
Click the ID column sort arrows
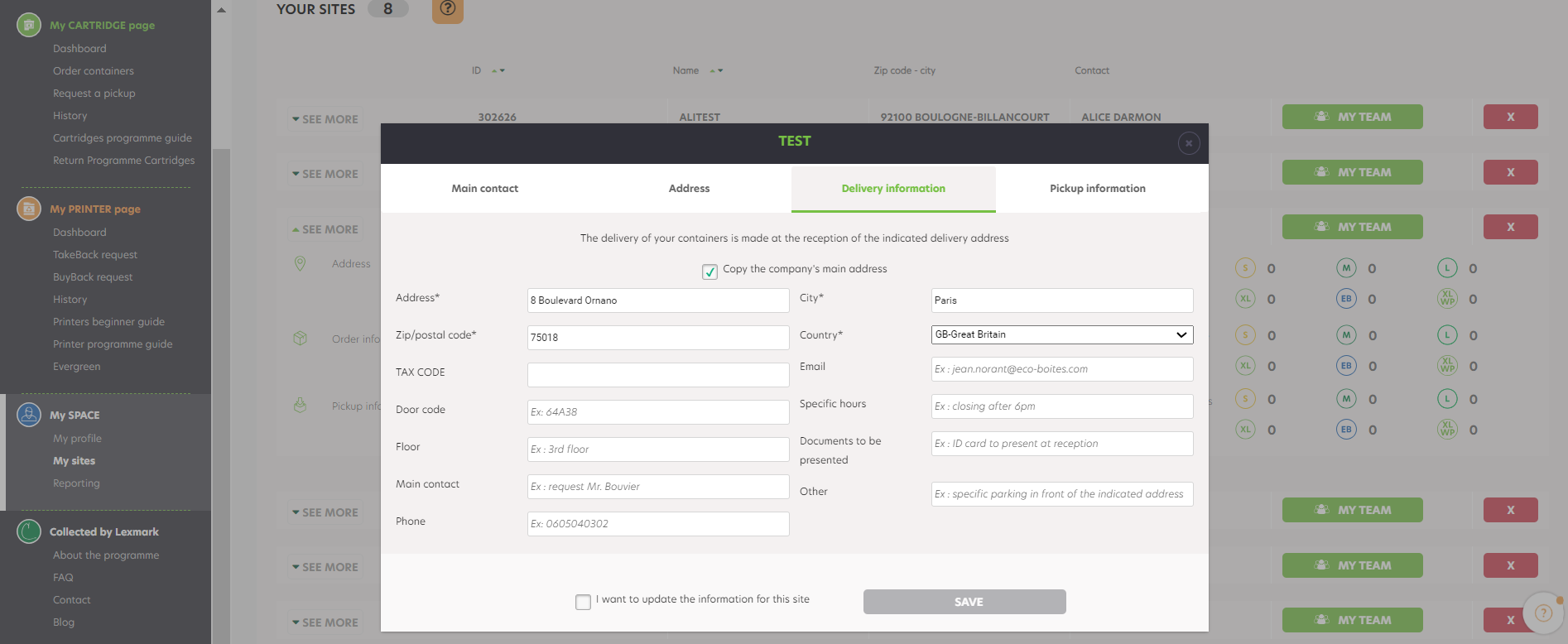pos(498,71)
